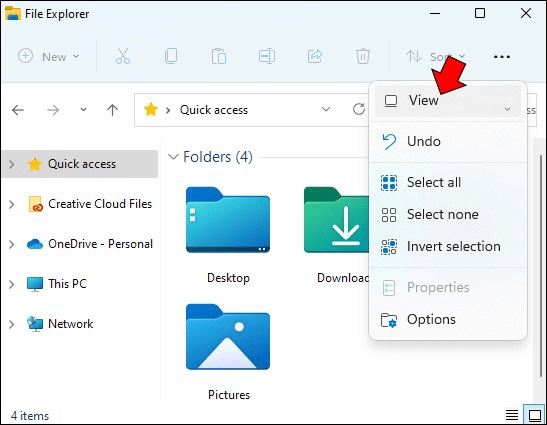Screen dimensions: 547x425
Task: Click the vertical scrollbar on right edge
Action: coord(540,265)
